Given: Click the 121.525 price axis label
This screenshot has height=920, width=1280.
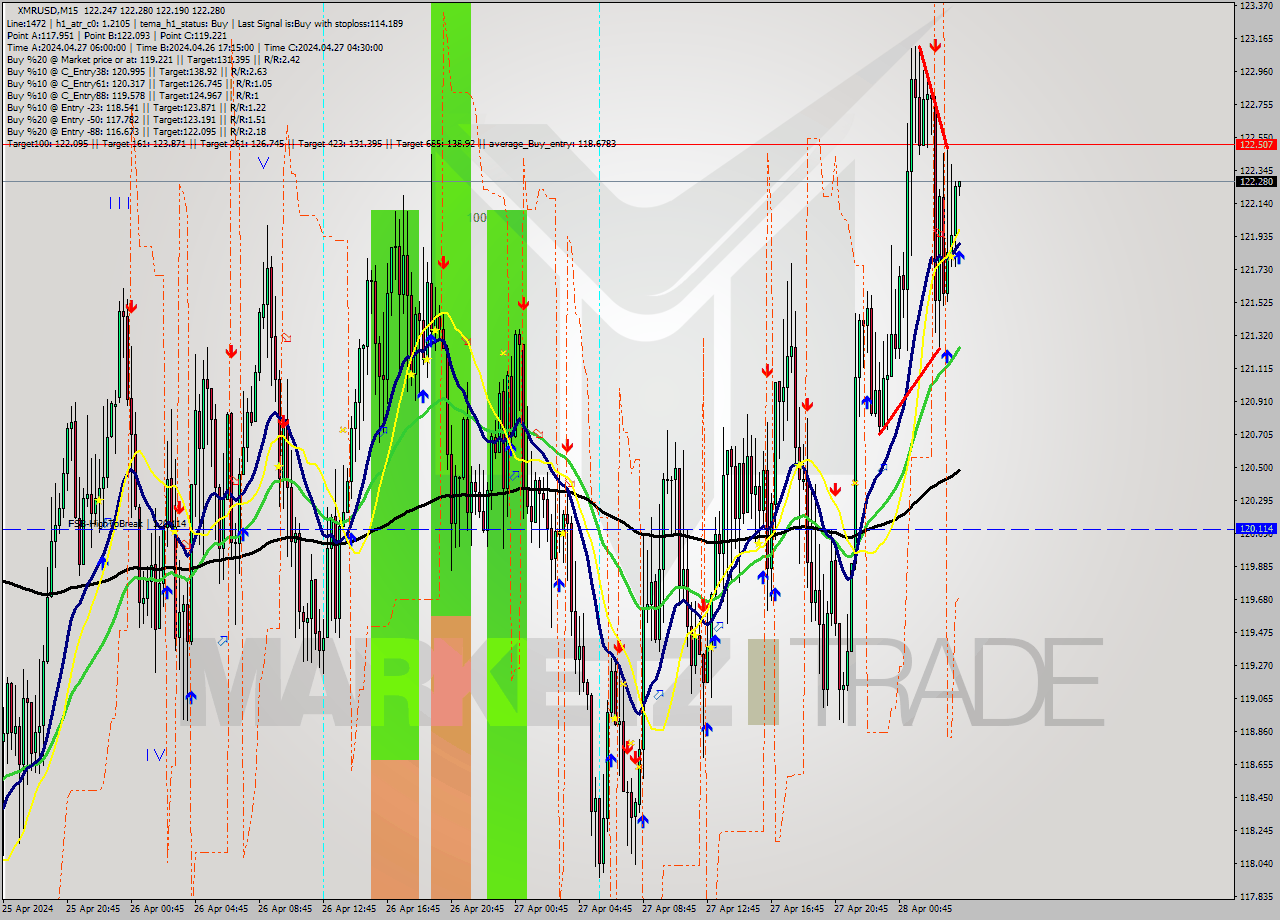Looking at the screenshot, I should [x=1256, y=302].
